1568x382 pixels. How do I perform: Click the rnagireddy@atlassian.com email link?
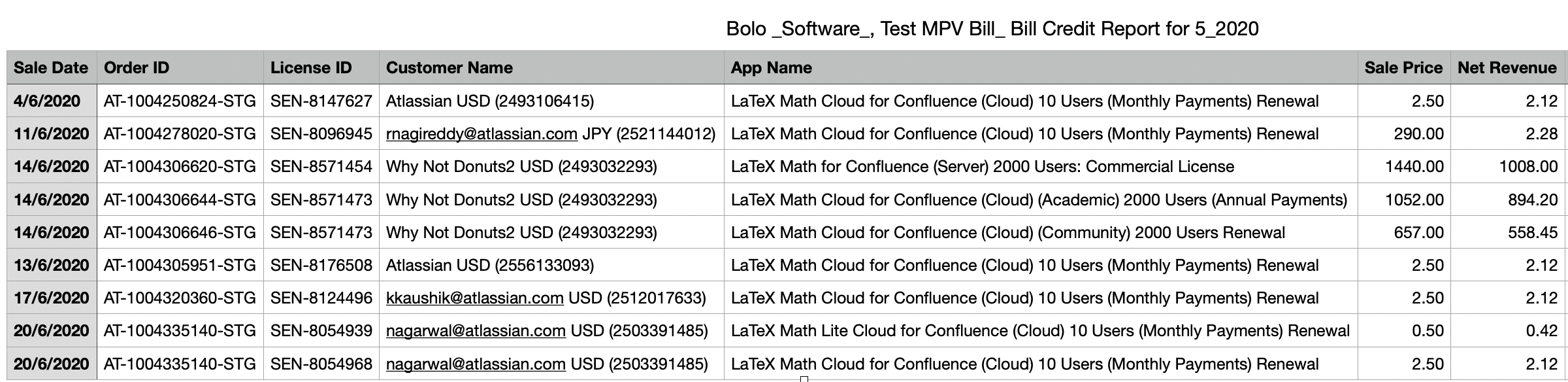(x=482, y=134)
